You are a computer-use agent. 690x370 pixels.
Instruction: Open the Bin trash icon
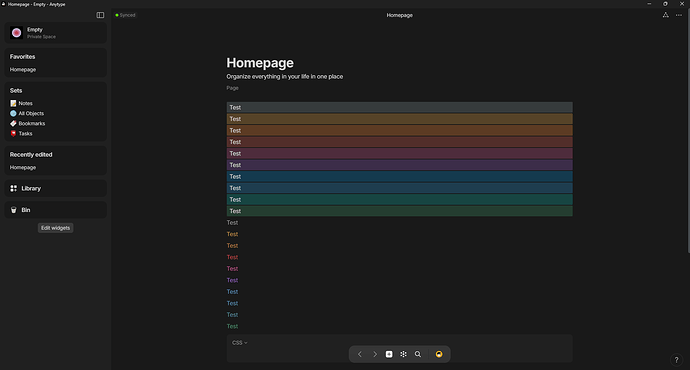(x=14, y=210)
